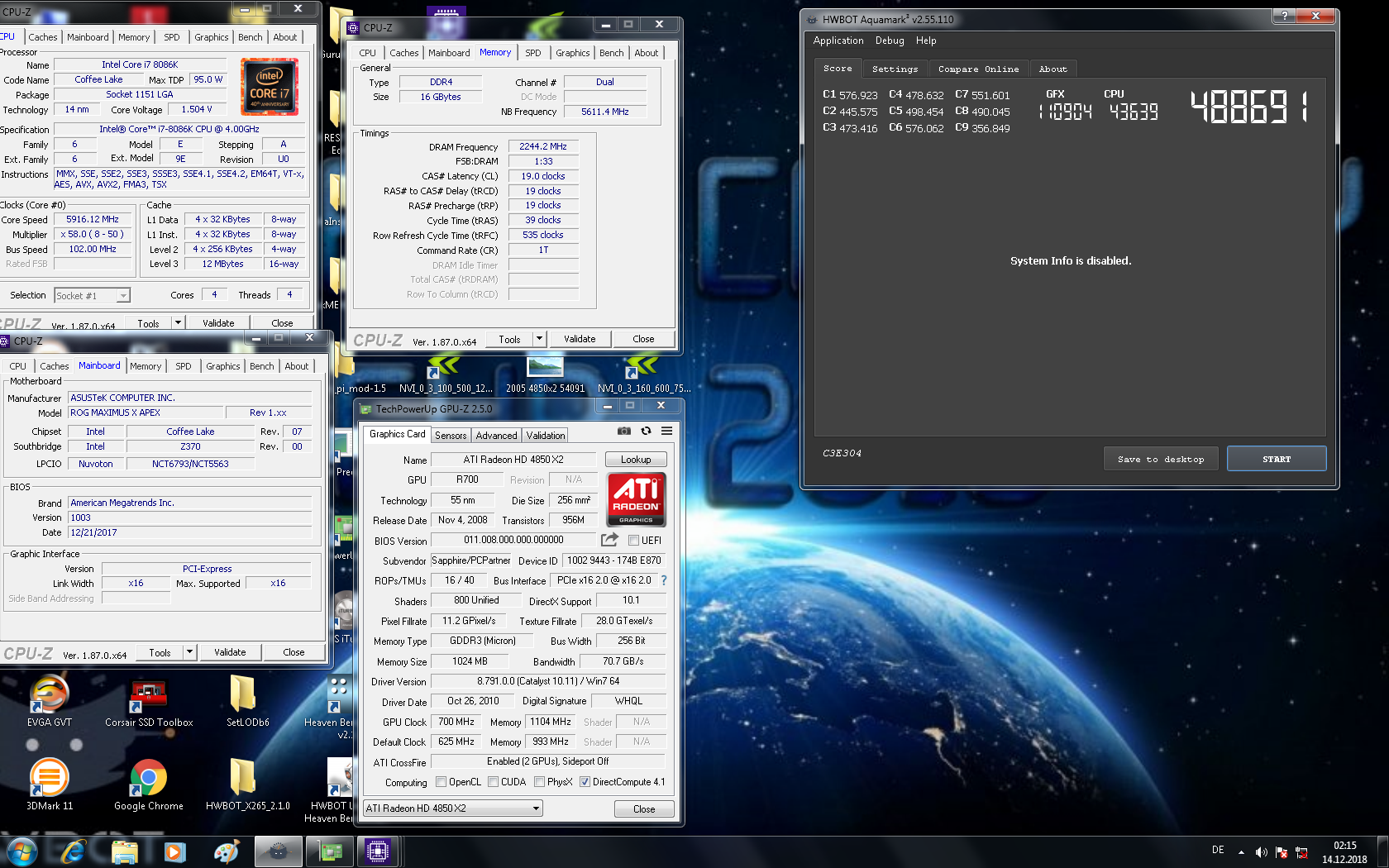The width and height of the screenshot is (1389, 868).
Task: Open EVGA GVT desktop icon
Action: (x=49, y=700)
